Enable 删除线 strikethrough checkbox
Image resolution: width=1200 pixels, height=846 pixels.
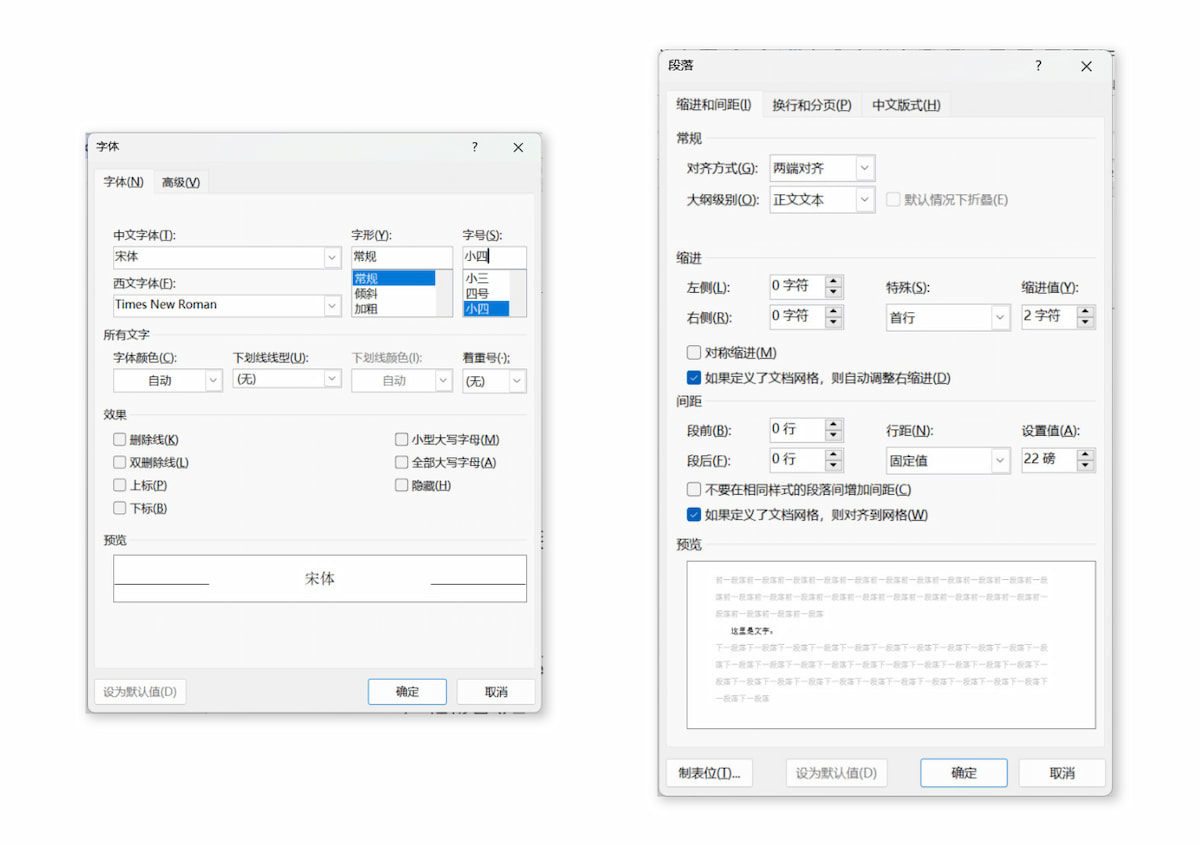tap(120, 440)
